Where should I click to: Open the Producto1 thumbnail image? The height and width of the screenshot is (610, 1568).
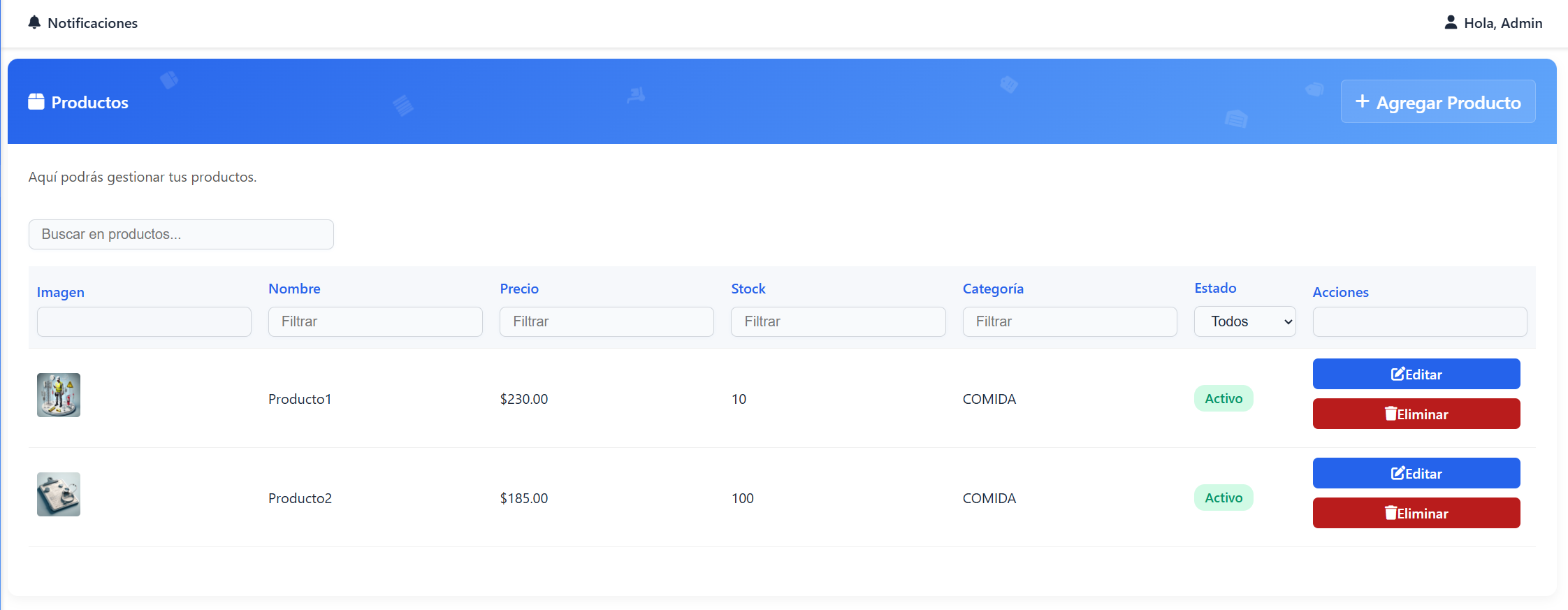59,395
